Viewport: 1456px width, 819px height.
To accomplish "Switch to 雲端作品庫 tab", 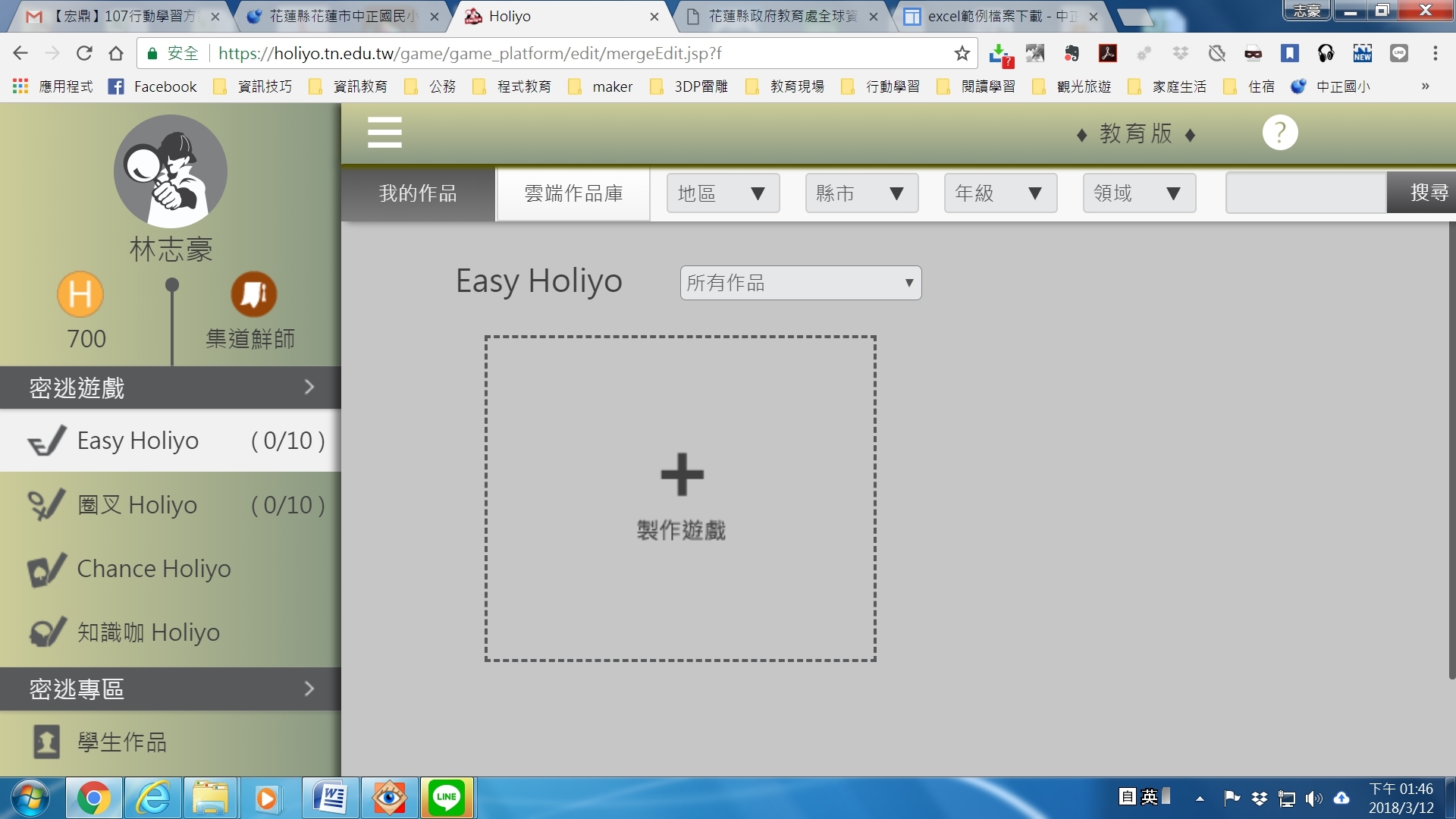I will tap(573, 193).
